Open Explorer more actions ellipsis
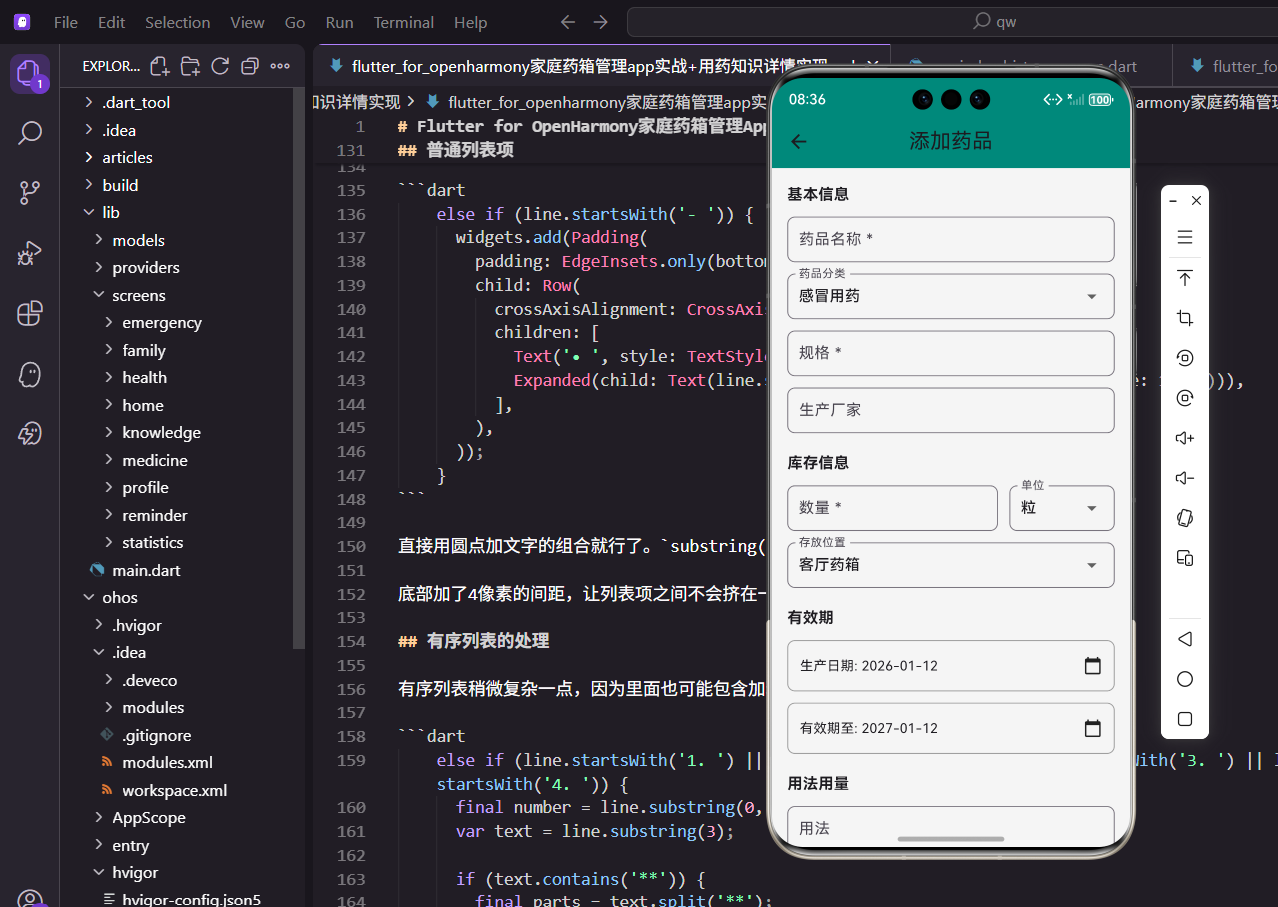 [280, 66]
